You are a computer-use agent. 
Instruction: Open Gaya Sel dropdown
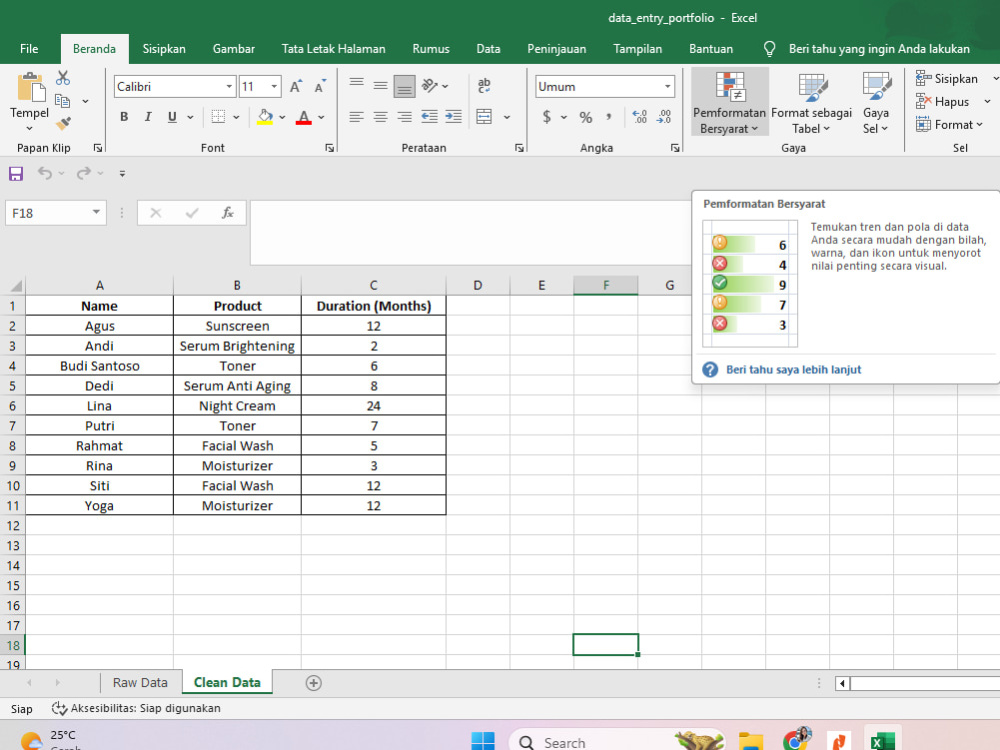876,102
